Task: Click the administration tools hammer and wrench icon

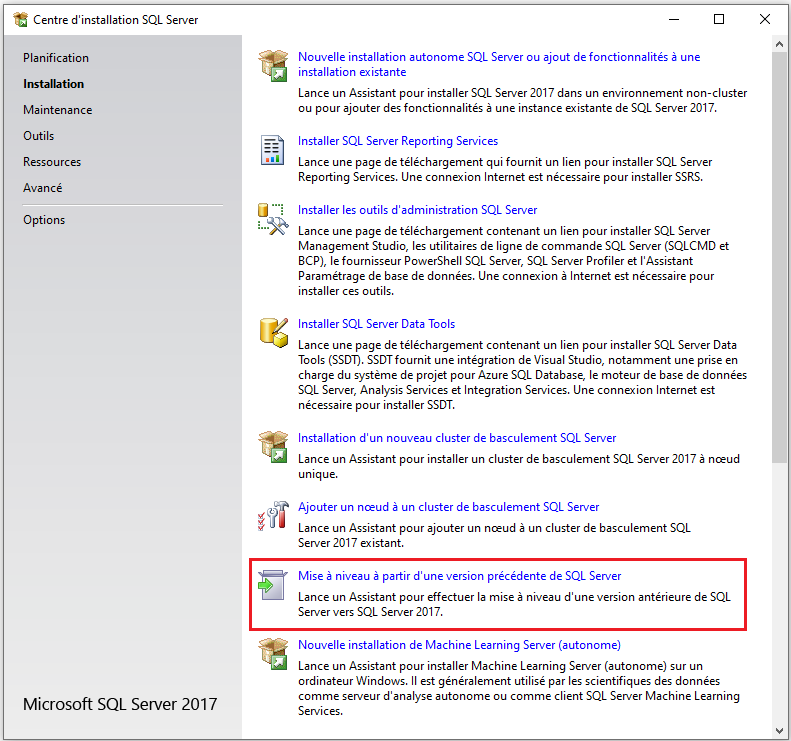Action: tap(273, 219)
